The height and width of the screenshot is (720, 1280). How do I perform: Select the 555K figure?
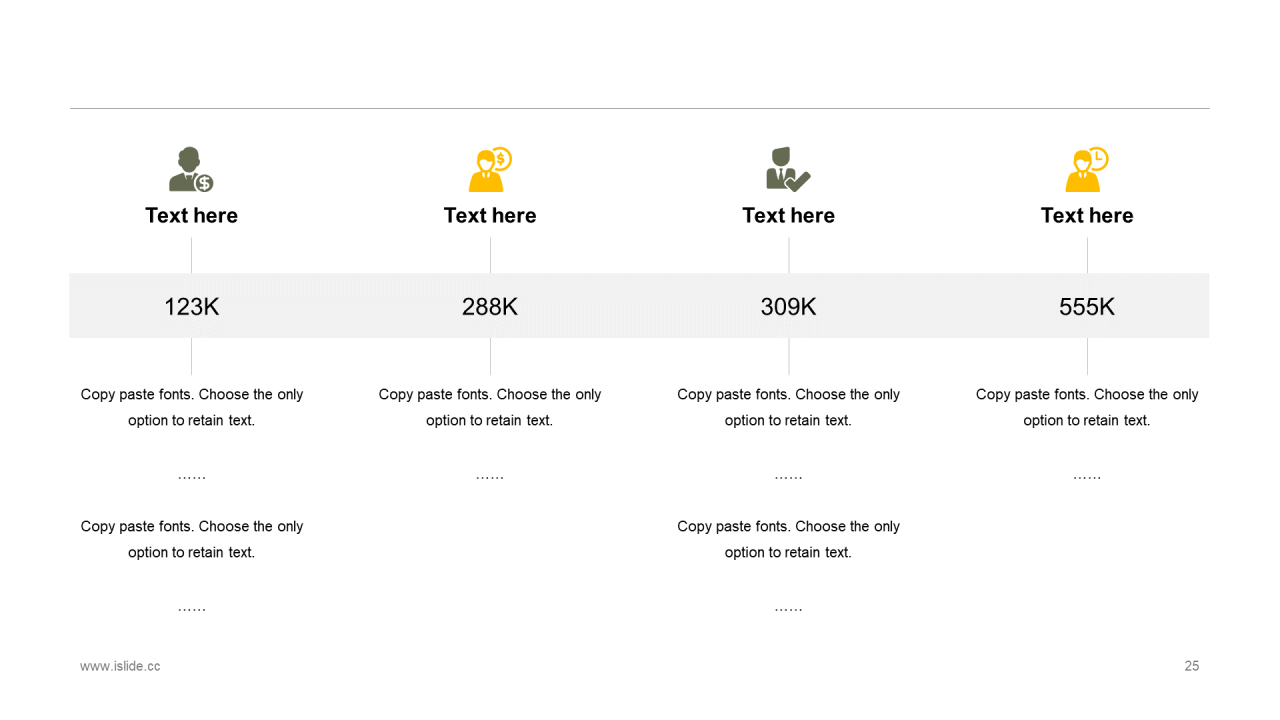[x=1087, y=307]
